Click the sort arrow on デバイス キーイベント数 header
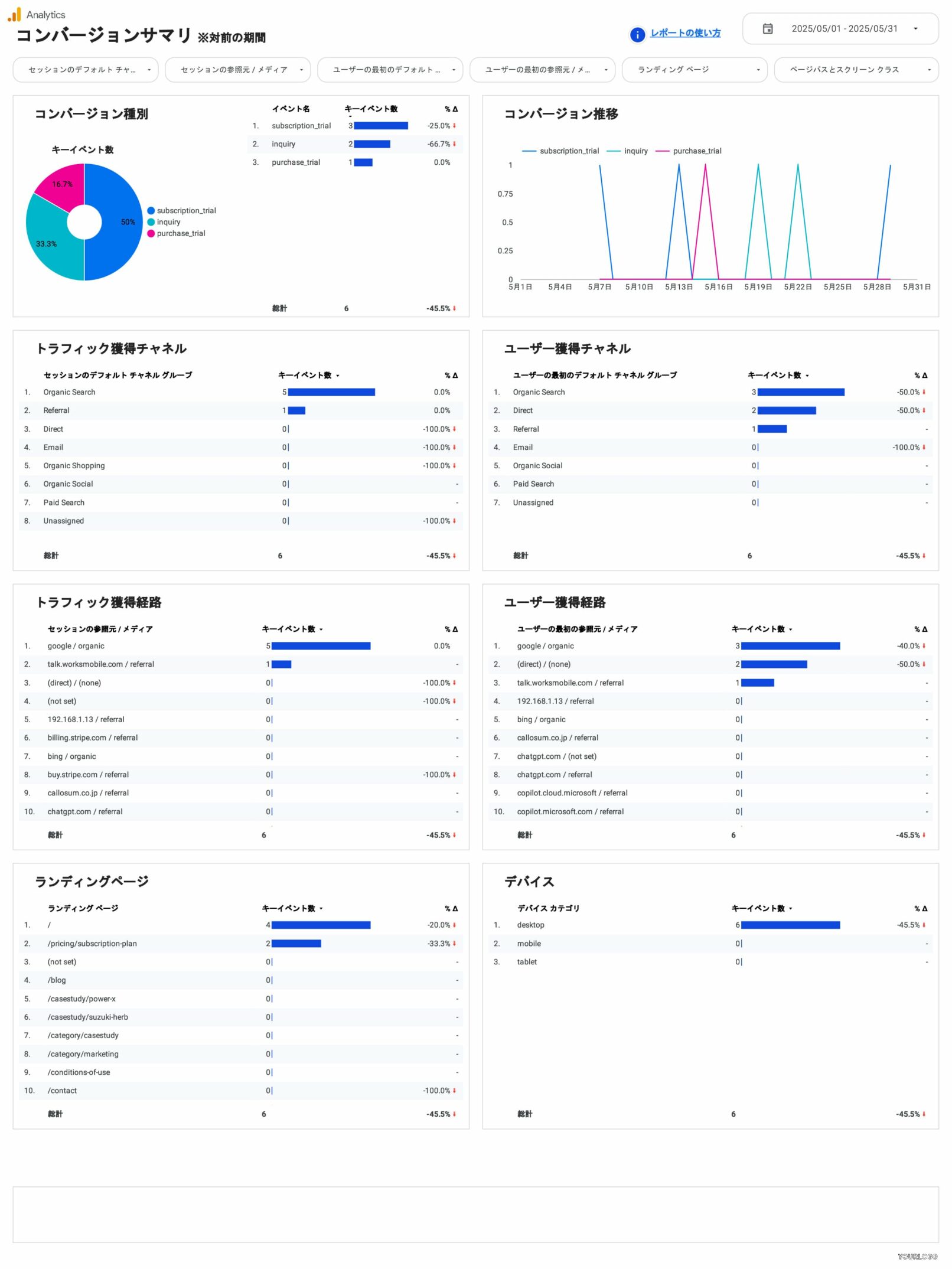952x1269 pixels. pos(790,909)
